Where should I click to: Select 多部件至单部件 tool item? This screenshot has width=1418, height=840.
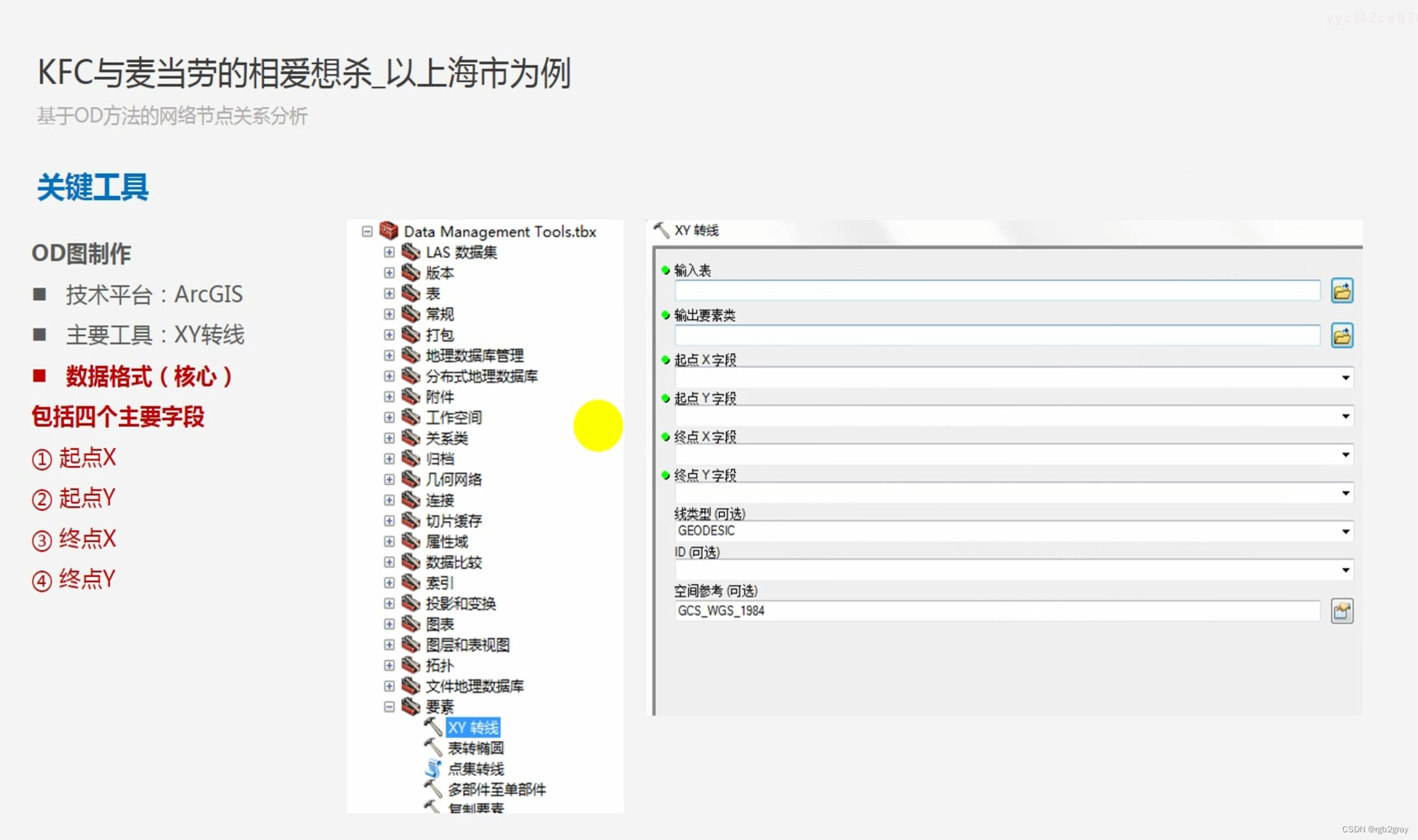(x=496, y=789)
